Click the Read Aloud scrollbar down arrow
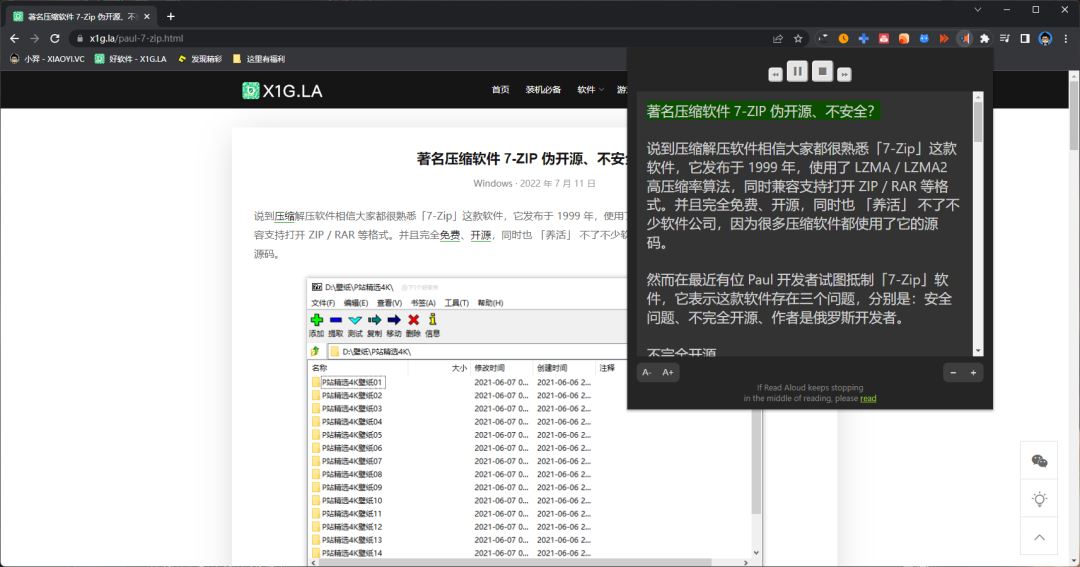 click(977, 351)
